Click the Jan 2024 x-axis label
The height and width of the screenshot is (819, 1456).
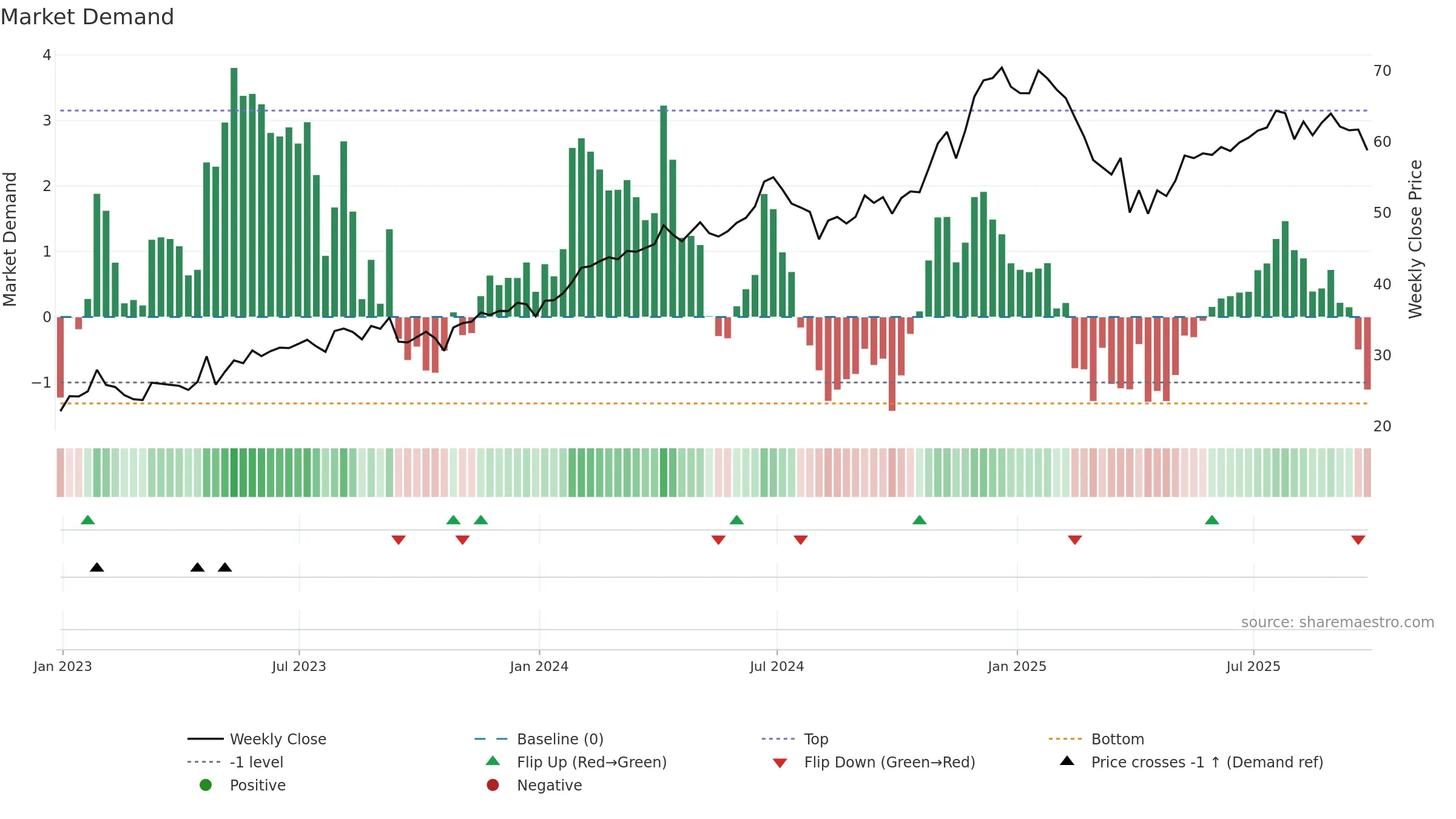point(539,667)
